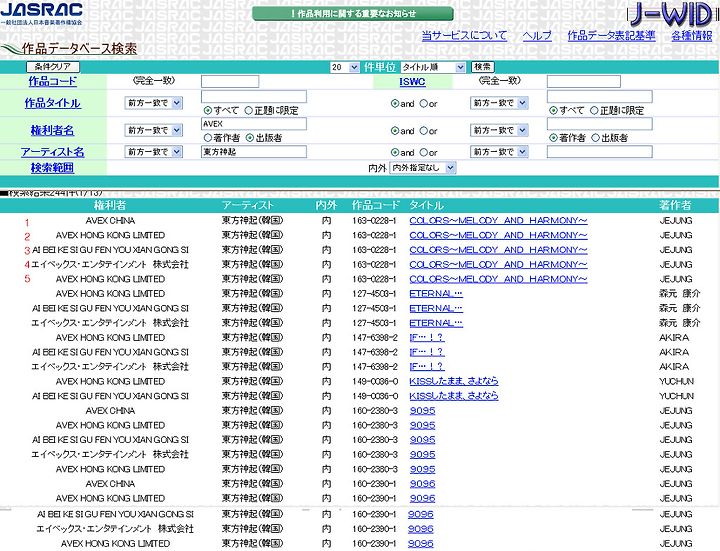Click the 検索 button
720x551 pixels.
[482, 67]
